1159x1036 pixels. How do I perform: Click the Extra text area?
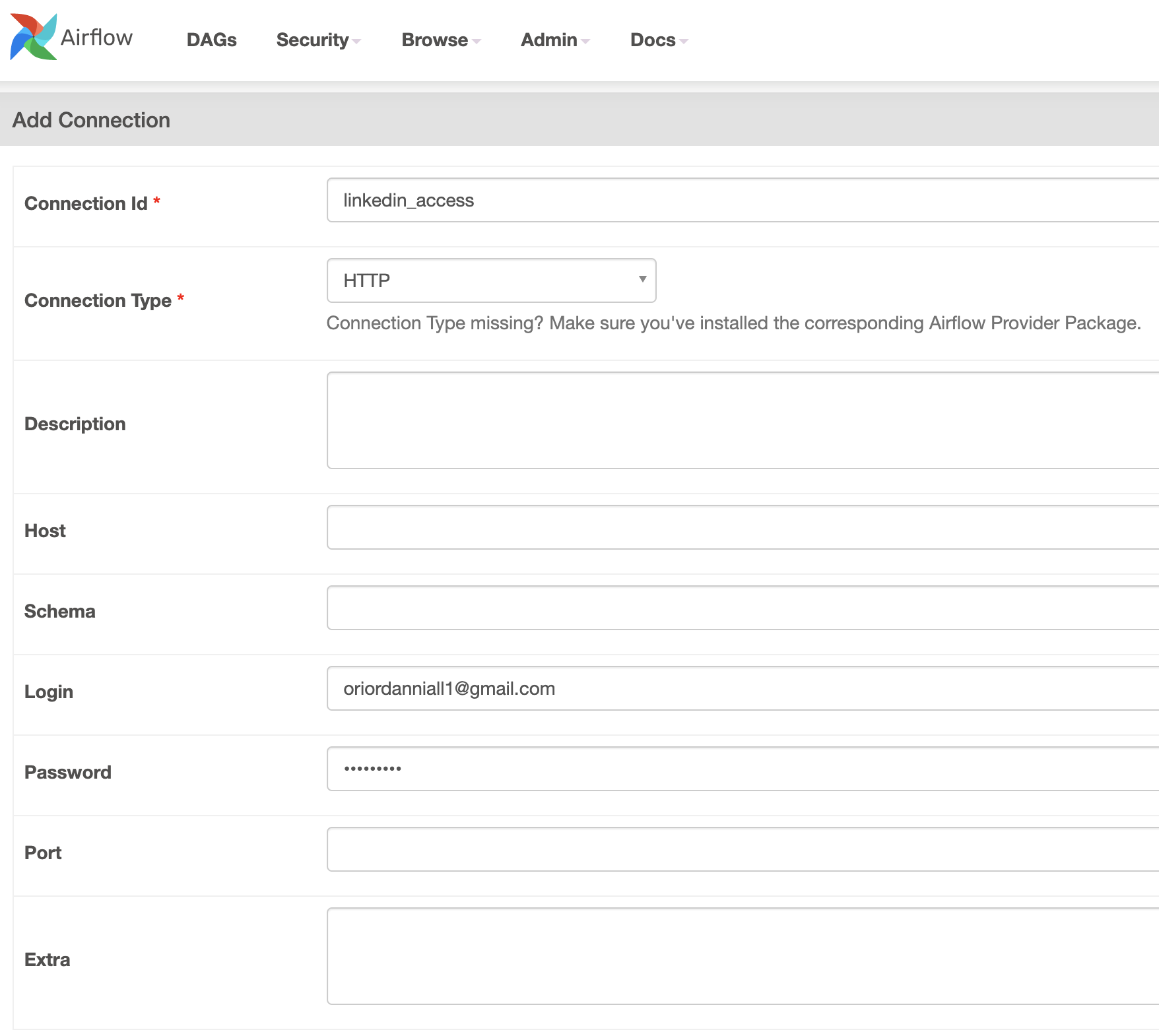(x=743, y=956)
